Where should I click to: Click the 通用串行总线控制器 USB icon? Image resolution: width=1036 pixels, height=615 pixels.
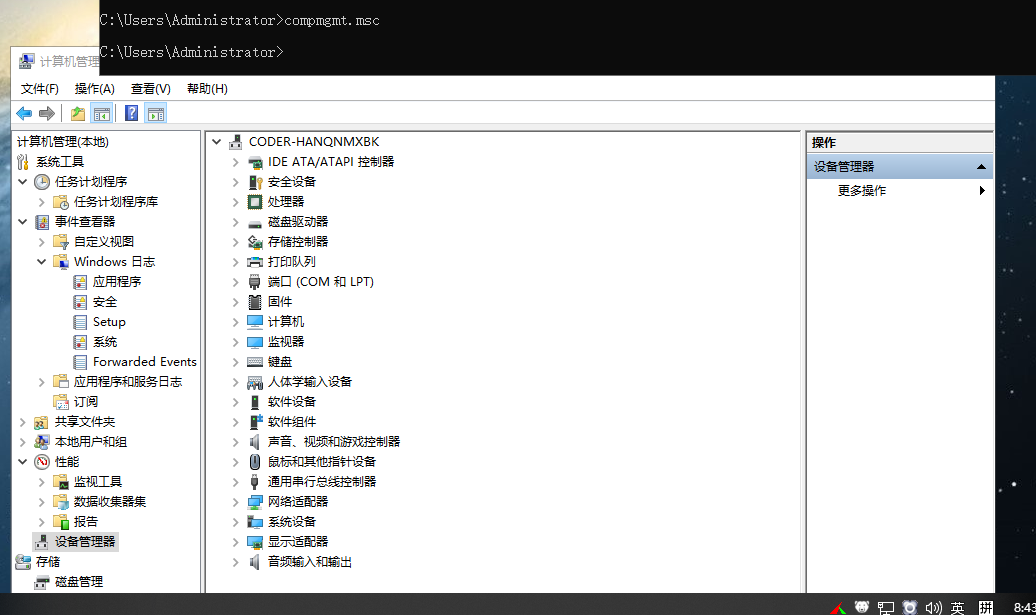[255, 482]
